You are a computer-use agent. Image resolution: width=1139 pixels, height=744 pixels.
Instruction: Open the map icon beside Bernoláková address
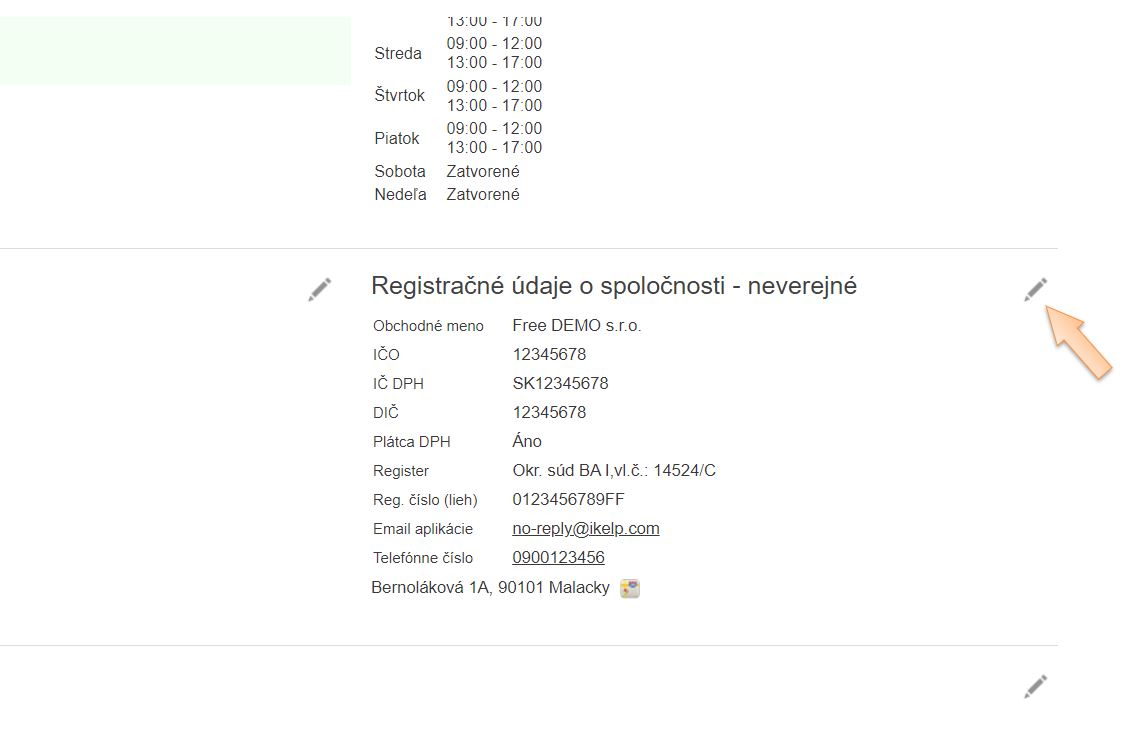(630, 588)
